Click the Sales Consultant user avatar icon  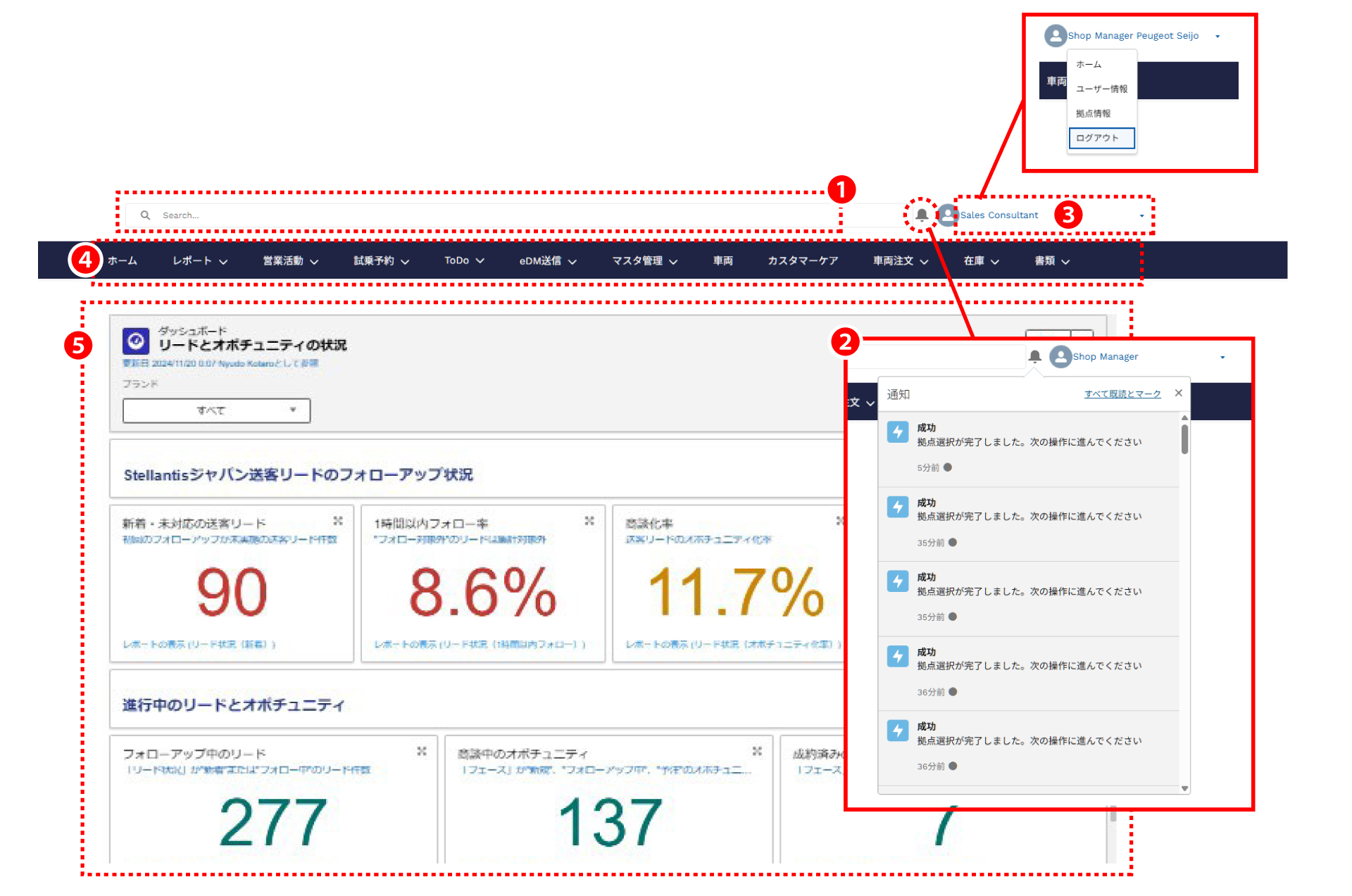pos(948,215)
